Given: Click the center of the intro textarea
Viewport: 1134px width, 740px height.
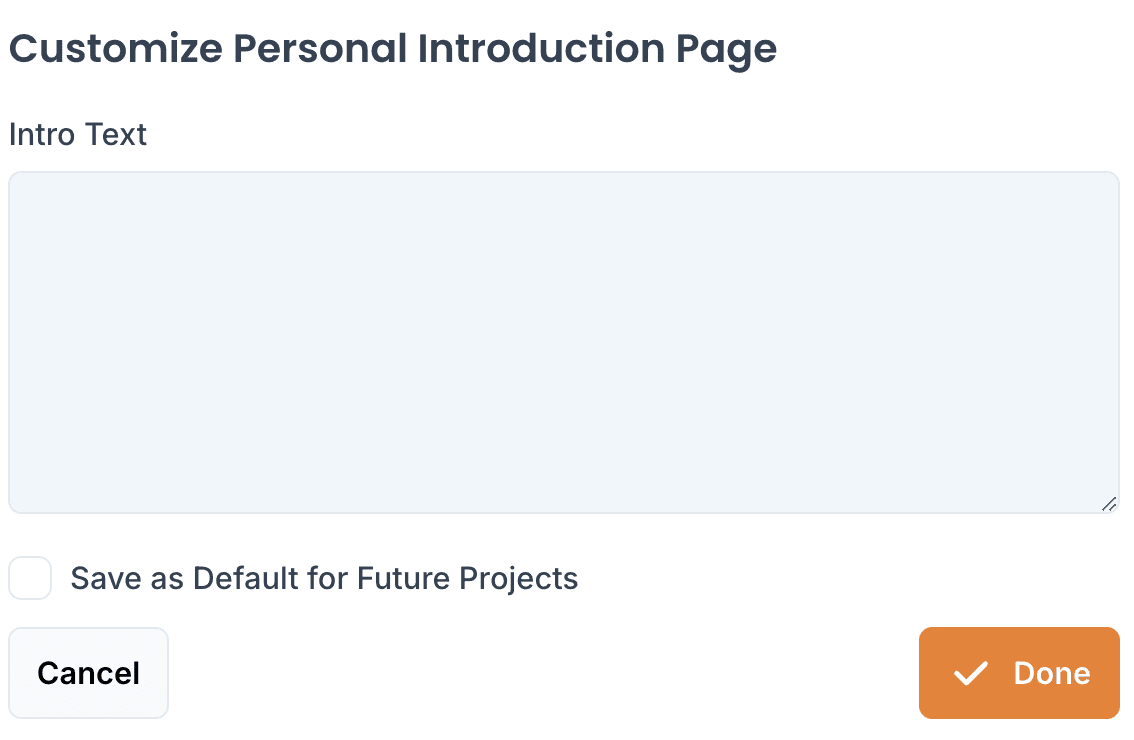Looking at the screenshot, I should [564, 342].
